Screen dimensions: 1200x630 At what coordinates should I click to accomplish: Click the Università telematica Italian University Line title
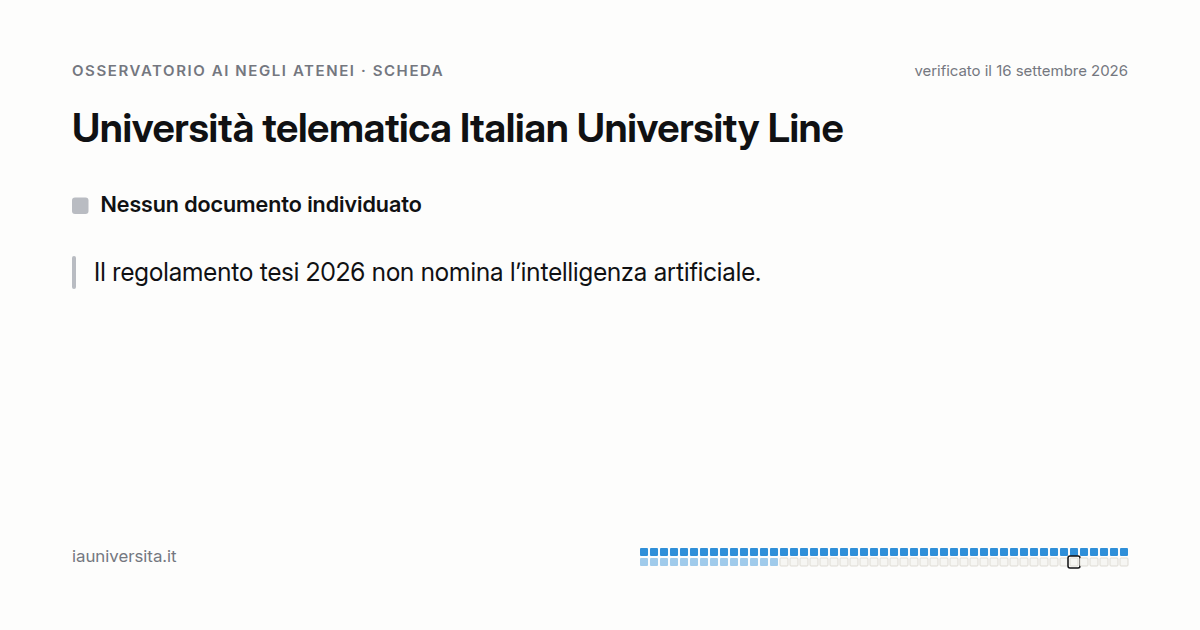click(x=458, y=129)
